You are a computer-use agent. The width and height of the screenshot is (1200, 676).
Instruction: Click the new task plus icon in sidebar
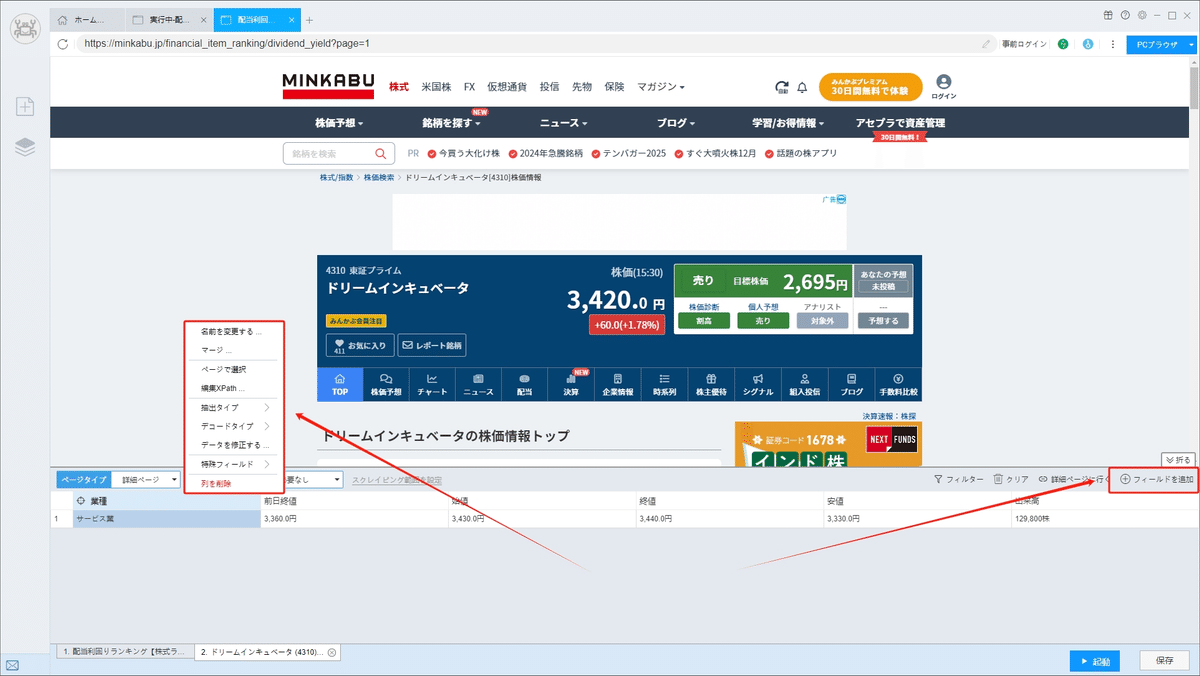coord(25,106)
